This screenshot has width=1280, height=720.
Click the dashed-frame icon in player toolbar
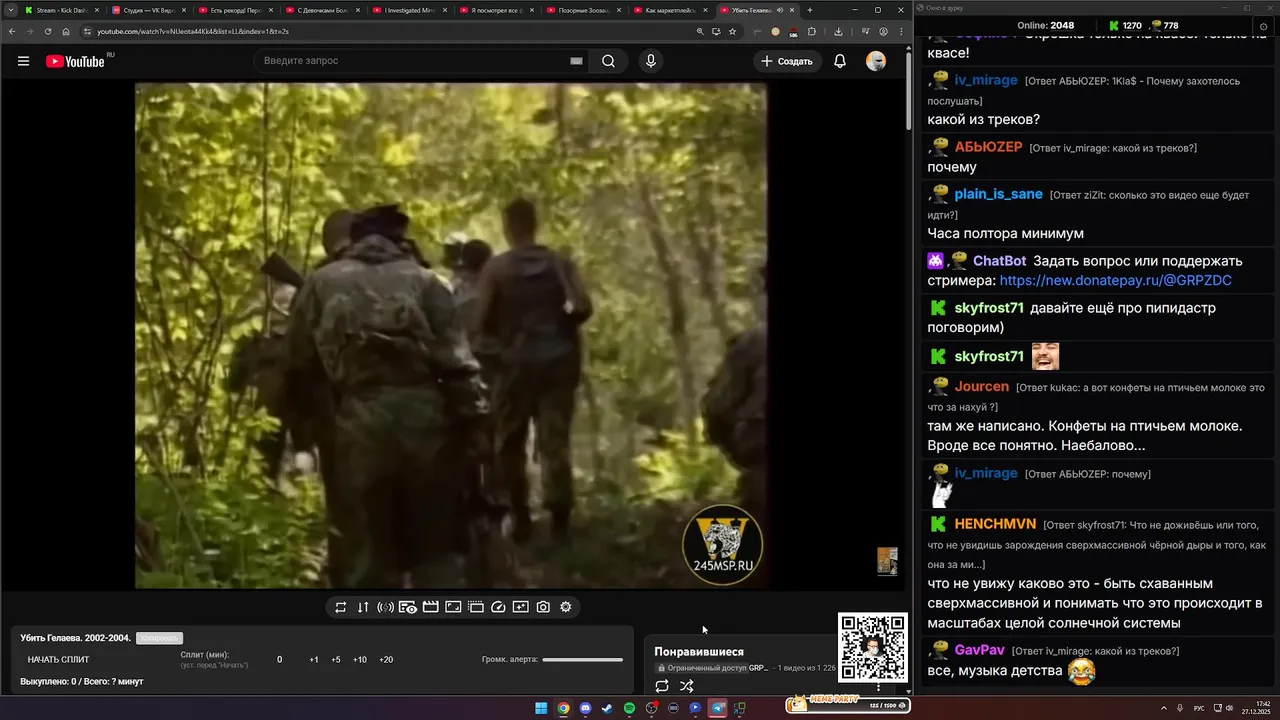tap(476, 607)
